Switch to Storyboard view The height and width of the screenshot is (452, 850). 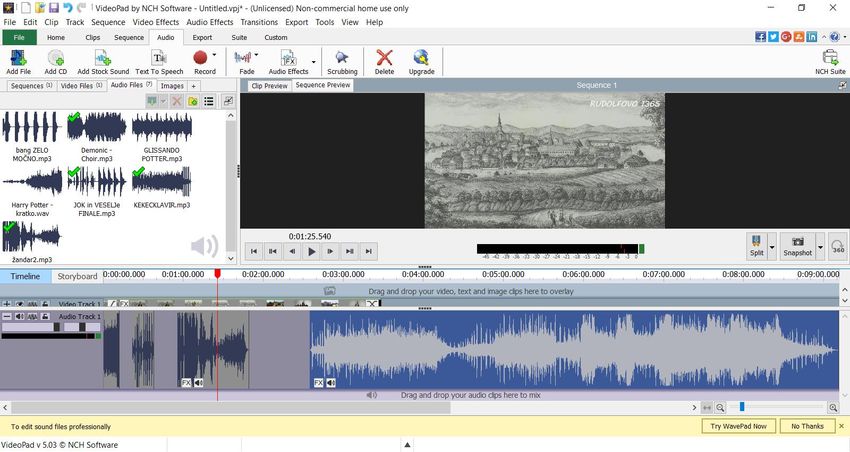pos(77,276)
